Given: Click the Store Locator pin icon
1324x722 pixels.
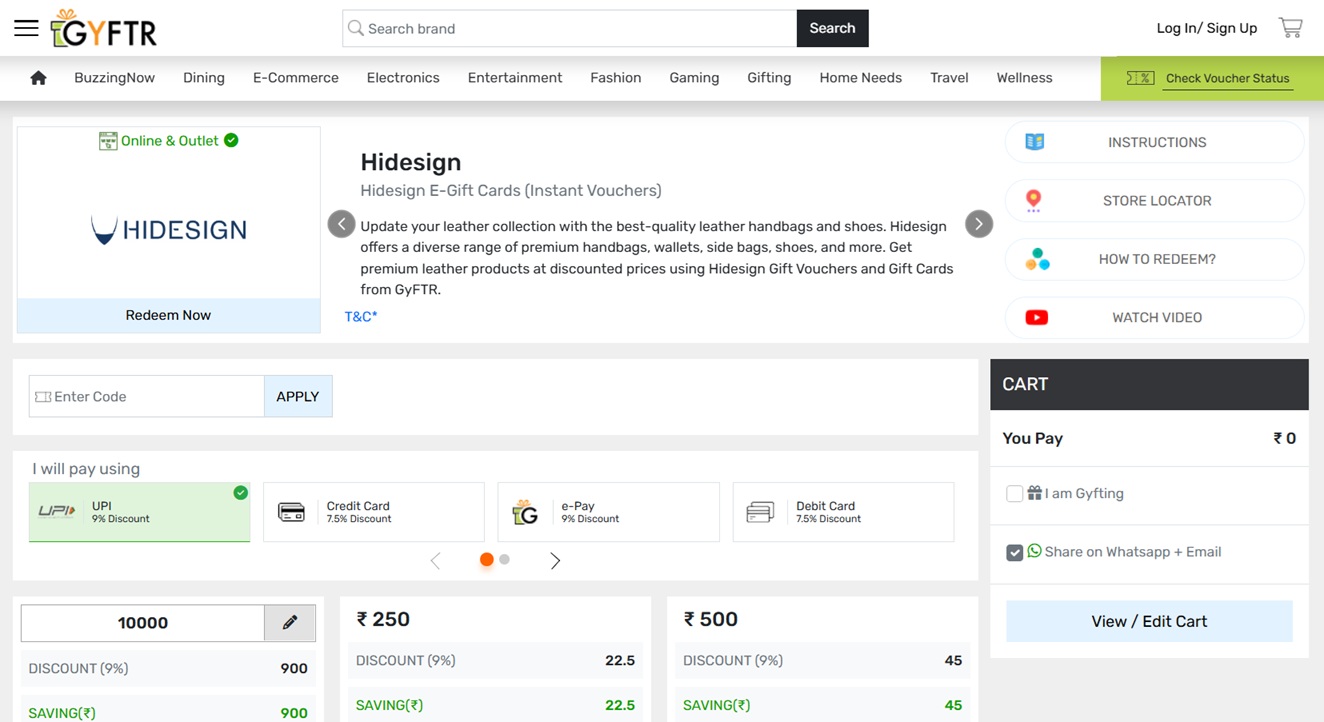Looking at the screenshot, I should 1034,201.
